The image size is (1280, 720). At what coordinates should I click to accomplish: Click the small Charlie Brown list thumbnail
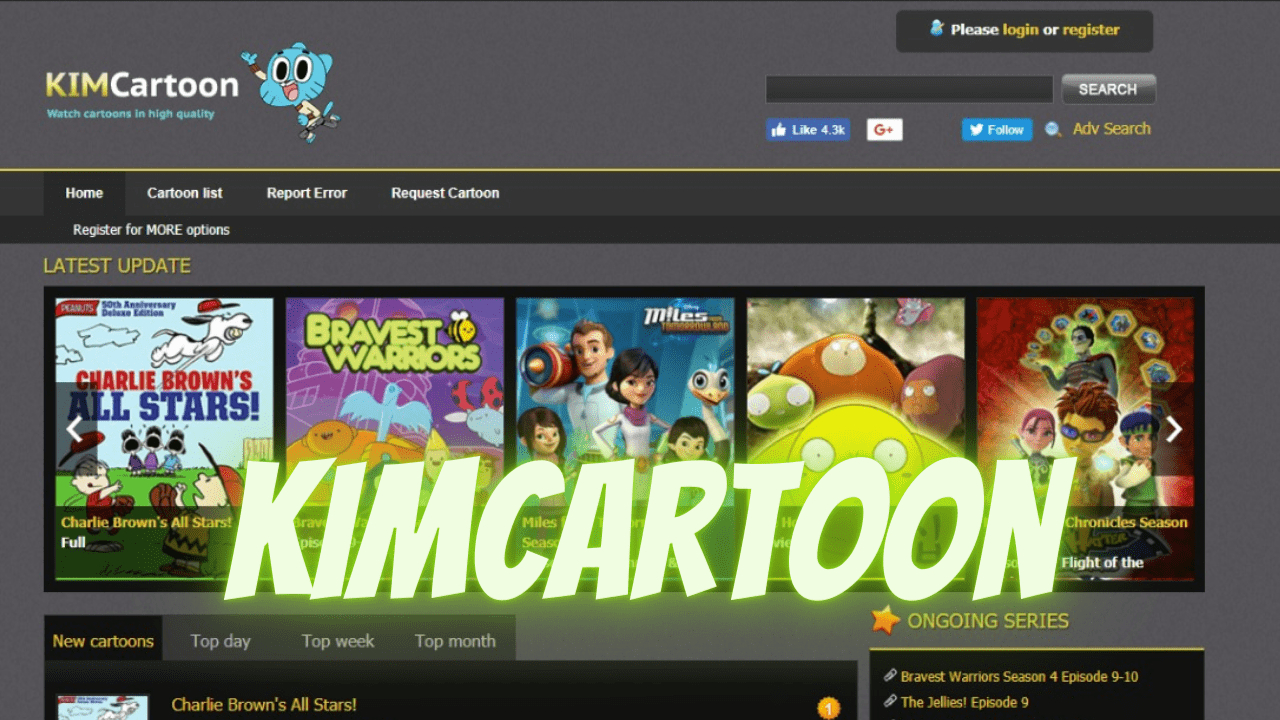[102, 707]
